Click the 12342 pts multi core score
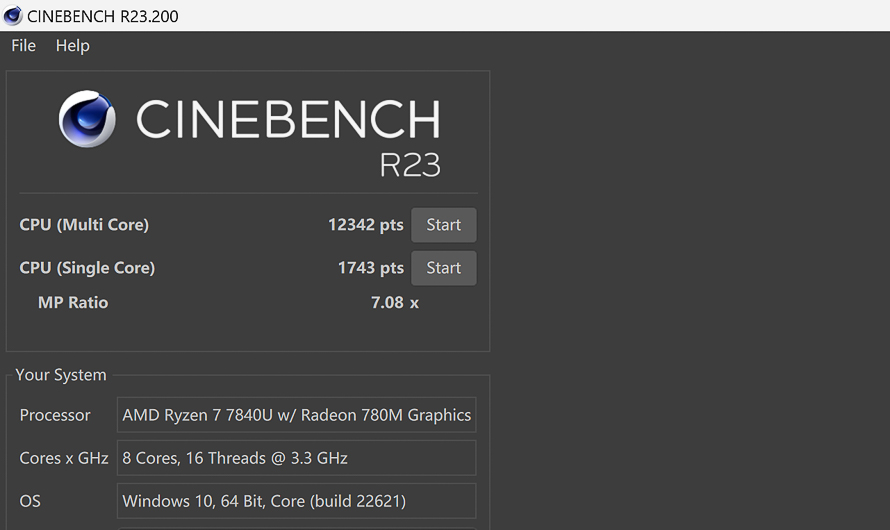The image size is (890, 530). [x=366, y=225]
